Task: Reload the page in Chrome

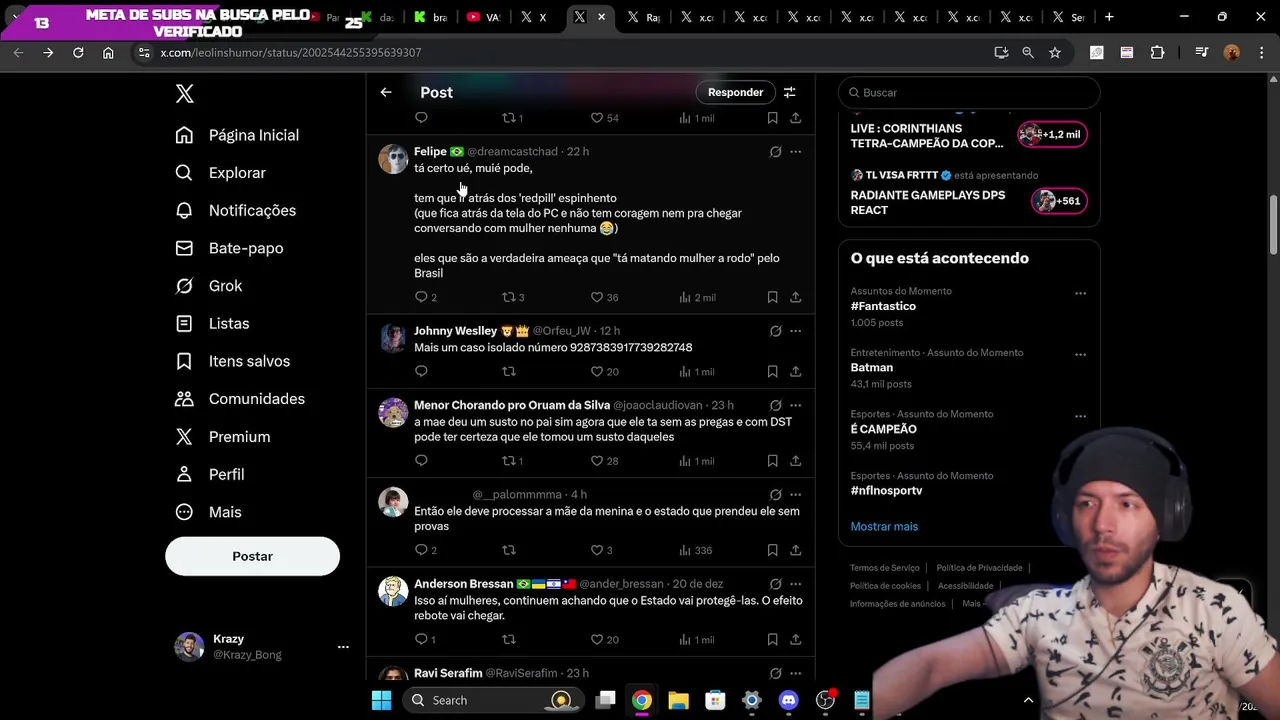Action: coord(78,52)
